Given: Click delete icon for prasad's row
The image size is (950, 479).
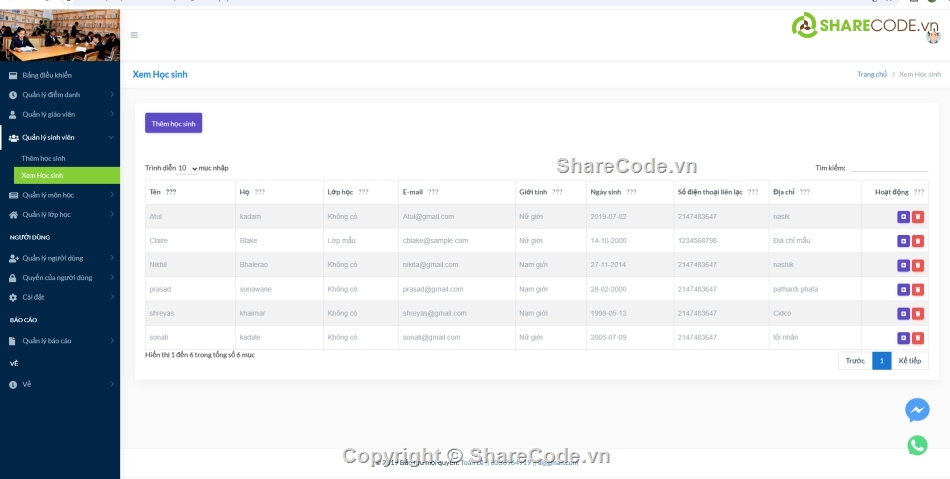Looking at the screenshot, I should click(x=918, y=290).
